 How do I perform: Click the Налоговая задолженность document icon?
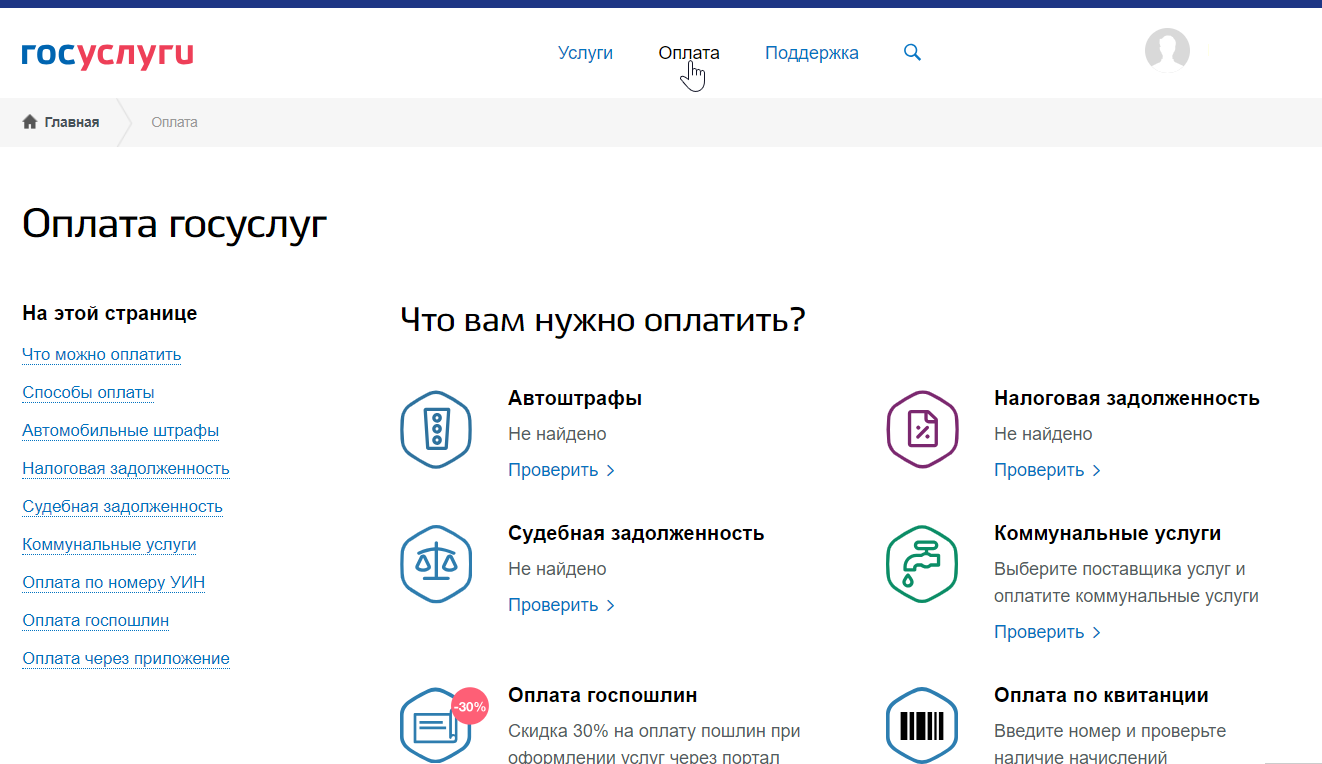point(922,430)
